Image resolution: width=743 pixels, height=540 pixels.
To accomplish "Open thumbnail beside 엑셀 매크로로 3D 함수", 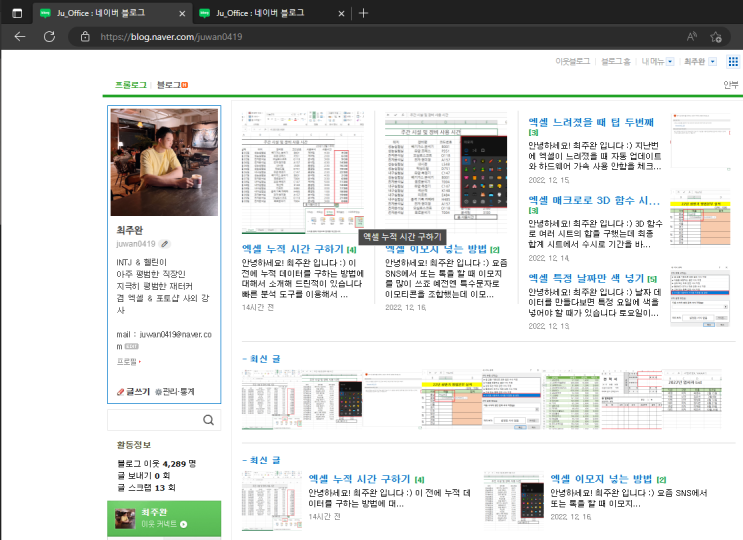I will [x=700, y=218].
